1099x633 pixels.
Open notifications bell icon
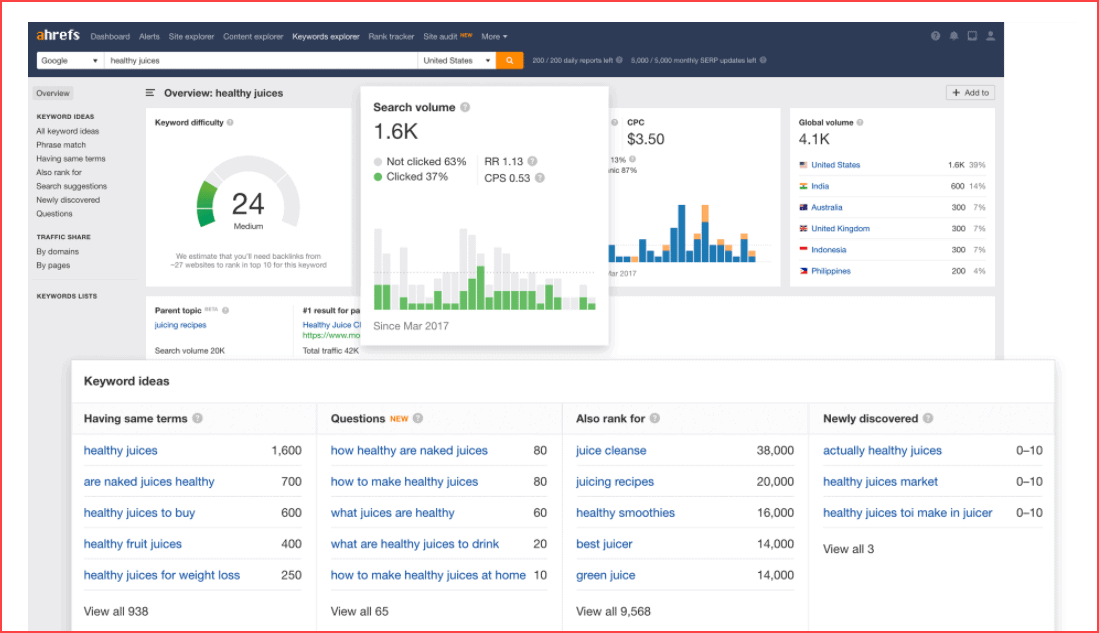tap(954, 36)
